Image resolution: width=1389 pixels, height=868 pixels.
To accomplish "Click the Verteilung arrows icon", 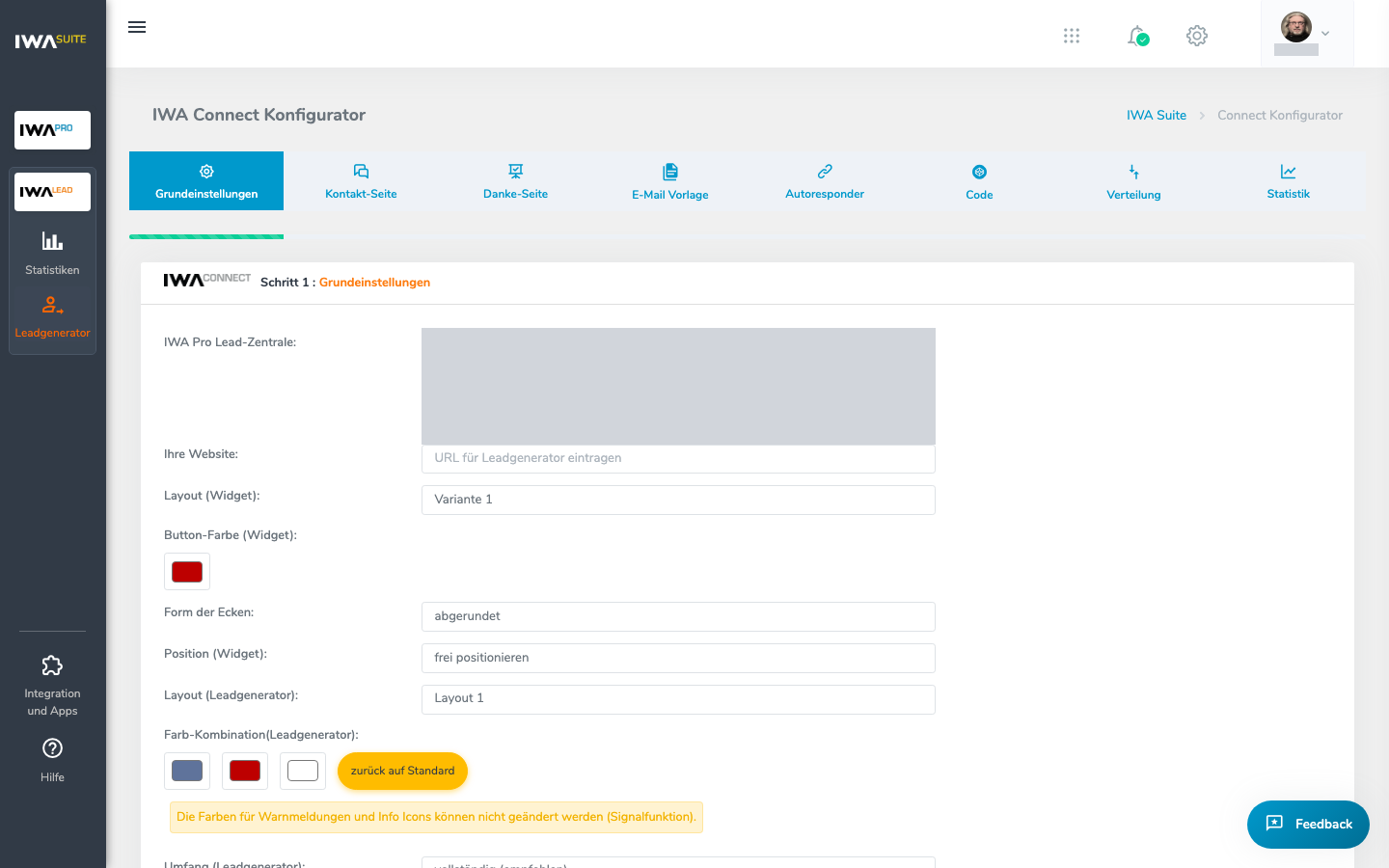I will point(1134,172).
